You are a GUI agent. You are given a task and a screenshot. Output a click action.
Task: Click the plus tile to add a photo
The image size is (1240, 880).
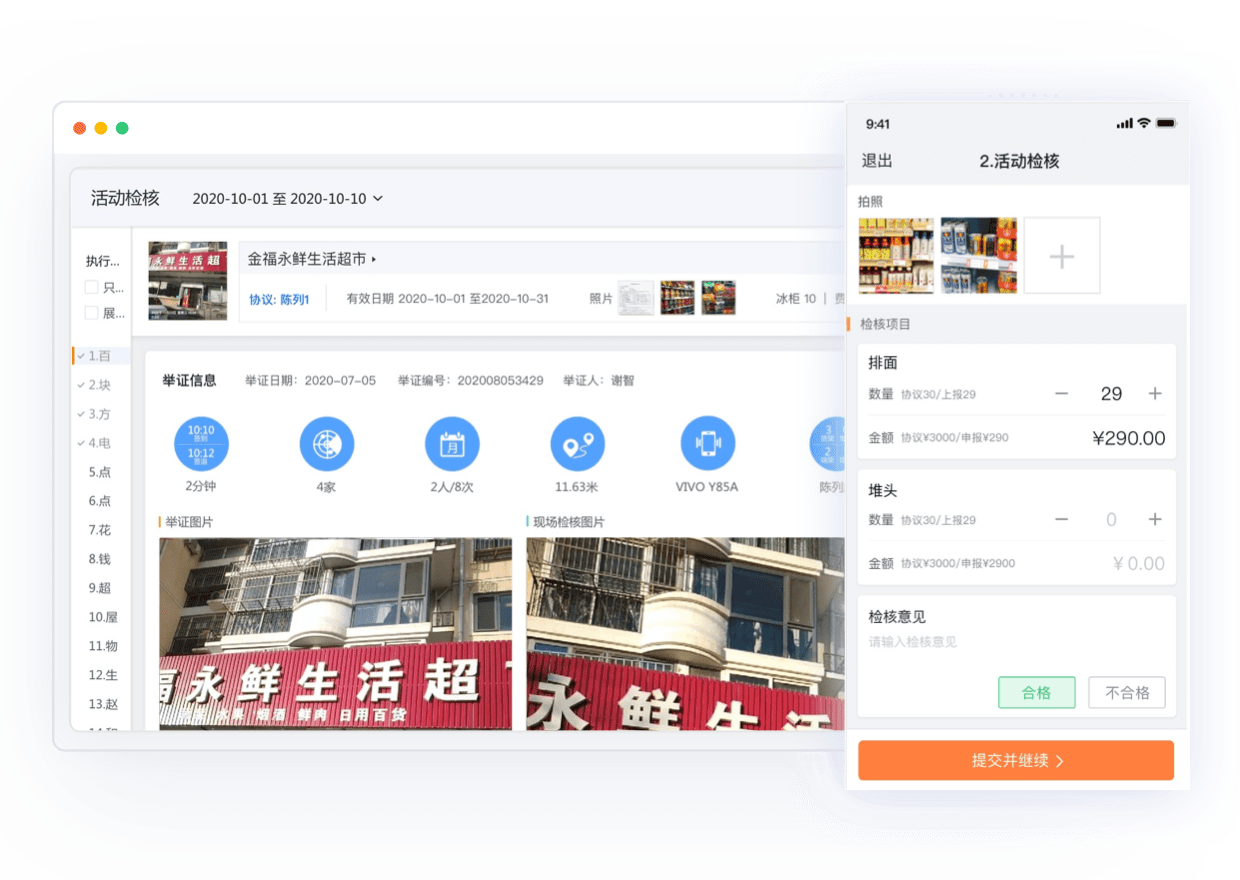click(1062, 255)
